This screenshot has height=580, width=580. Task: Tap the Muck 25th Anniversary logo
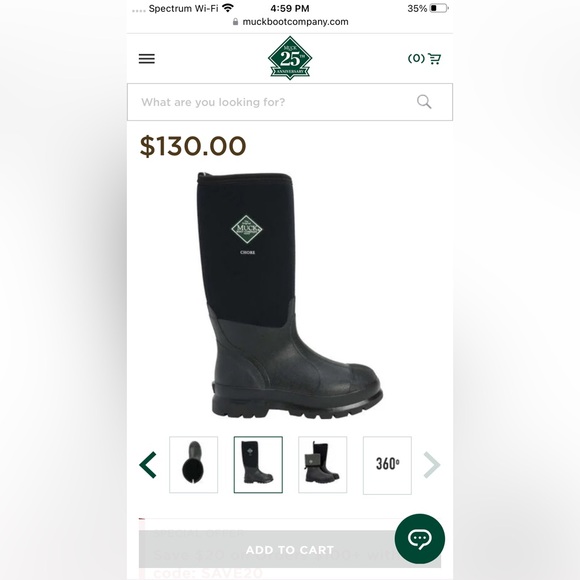(x=290, y=58)
